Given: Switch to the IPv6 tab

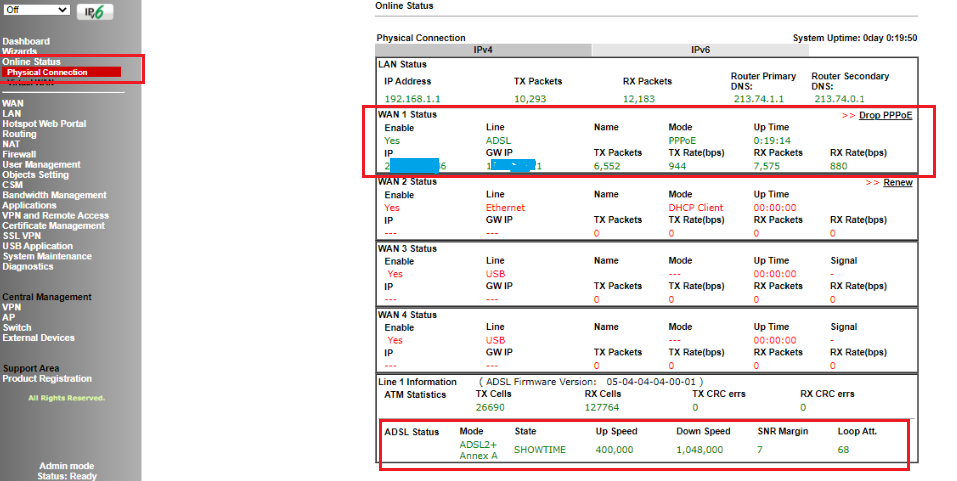Looking at the screenshot, I should tap(700, 49).
